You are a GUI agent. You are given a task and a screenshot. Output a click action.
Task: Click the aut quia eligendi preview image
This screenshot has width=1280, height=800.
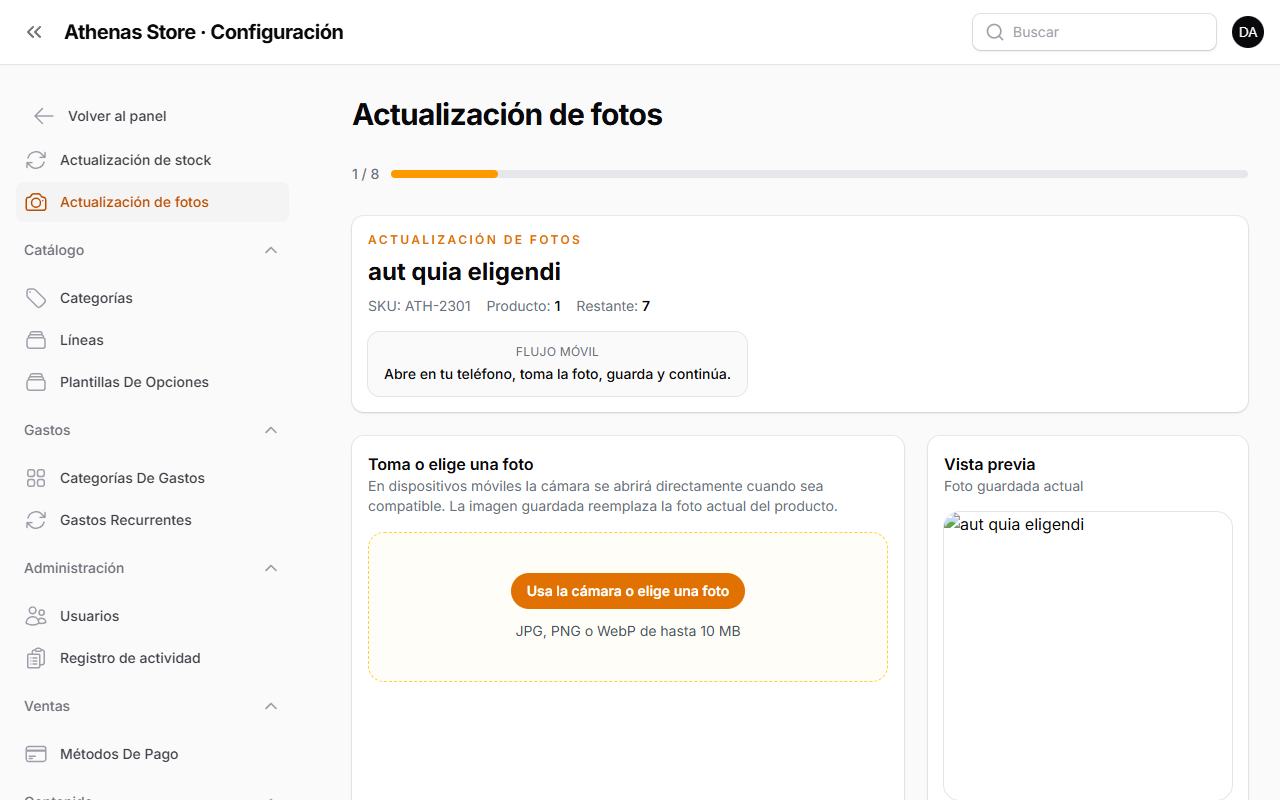pyautogui.click(x=1088, y=655)
